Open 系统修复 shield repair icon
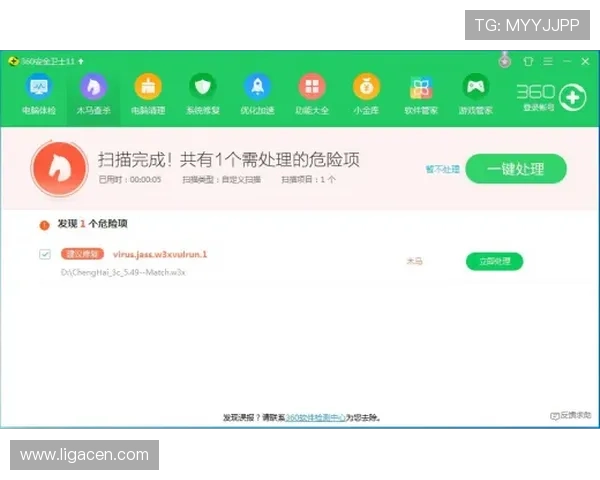The width and height of the screenshot is (600, 480). (203, 87)
